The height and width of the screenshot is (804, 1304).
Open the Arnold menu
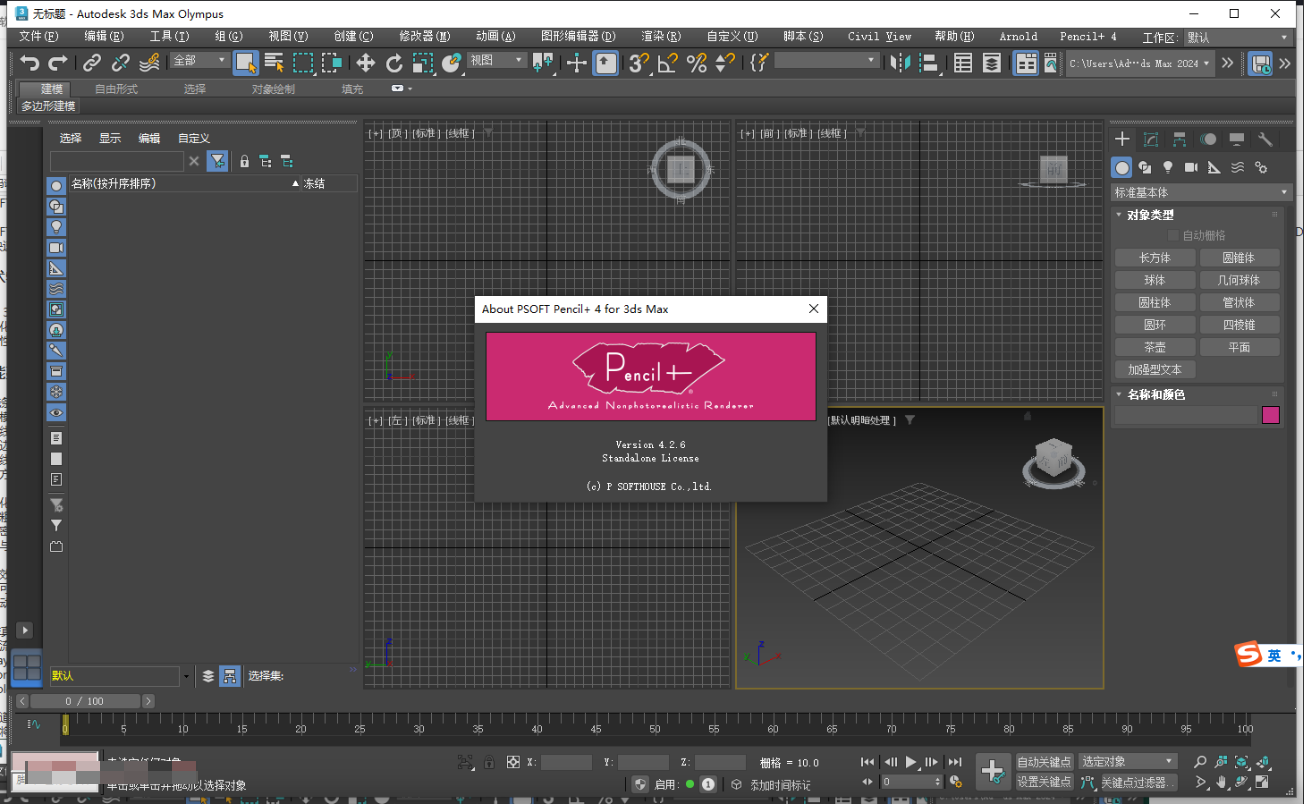pyautogui.click(x=1018, y=36)
